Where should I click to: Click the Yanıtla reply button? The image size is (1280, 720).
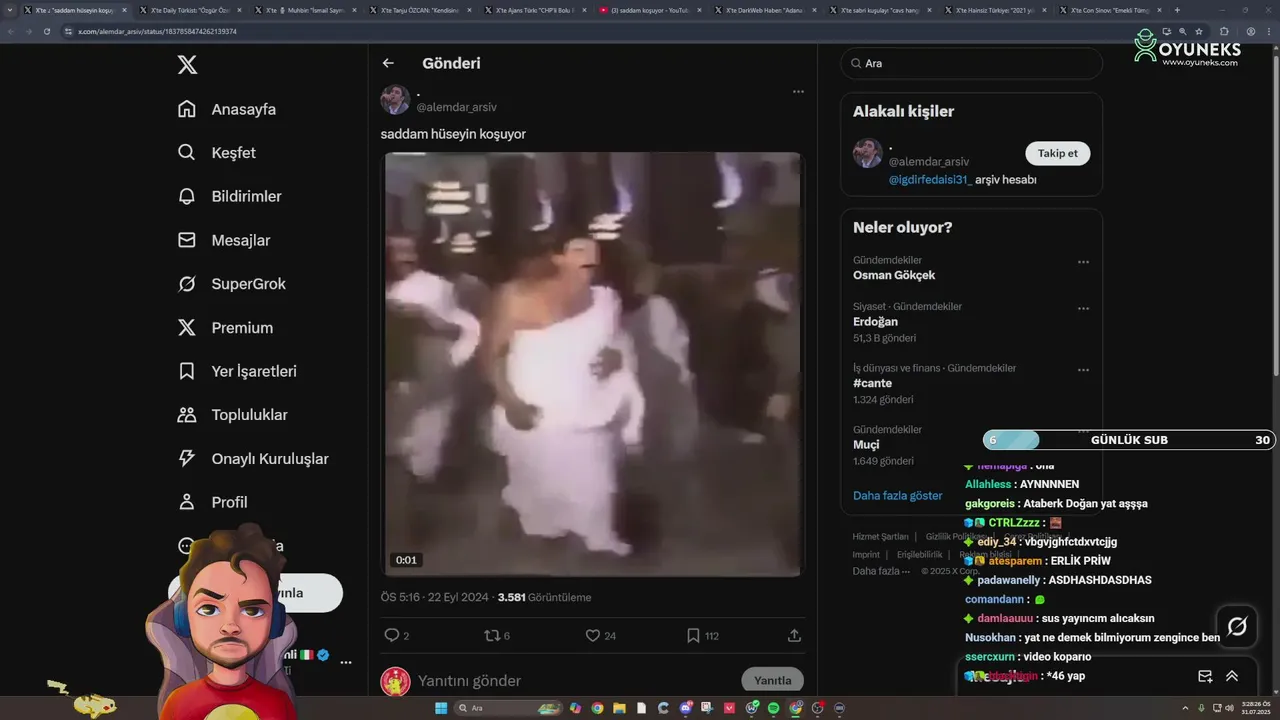pyautogui.click(x=772, y=680)
